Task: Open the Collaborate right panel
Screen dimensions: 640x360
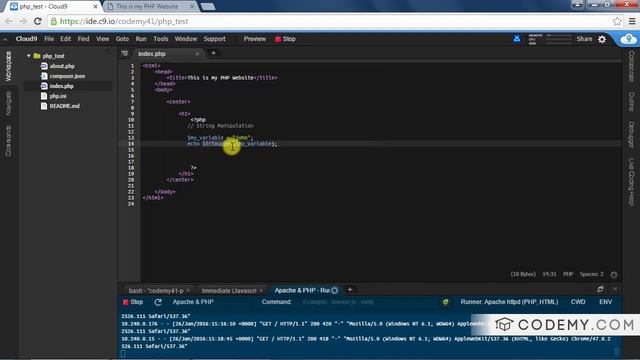Action: point(631,66)
